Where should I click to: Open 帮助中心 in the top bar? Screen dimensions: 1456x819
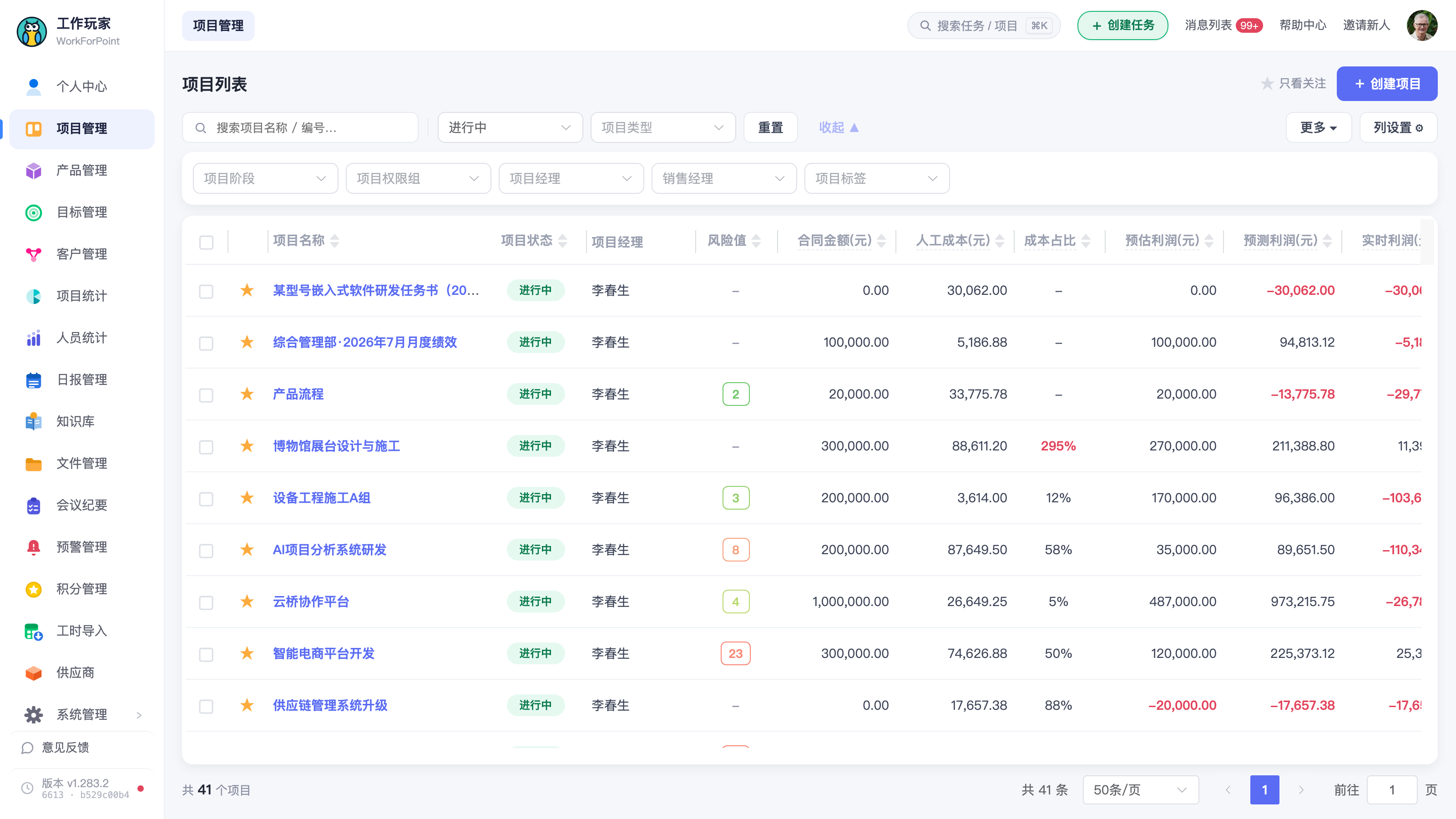click(1302, 25)
